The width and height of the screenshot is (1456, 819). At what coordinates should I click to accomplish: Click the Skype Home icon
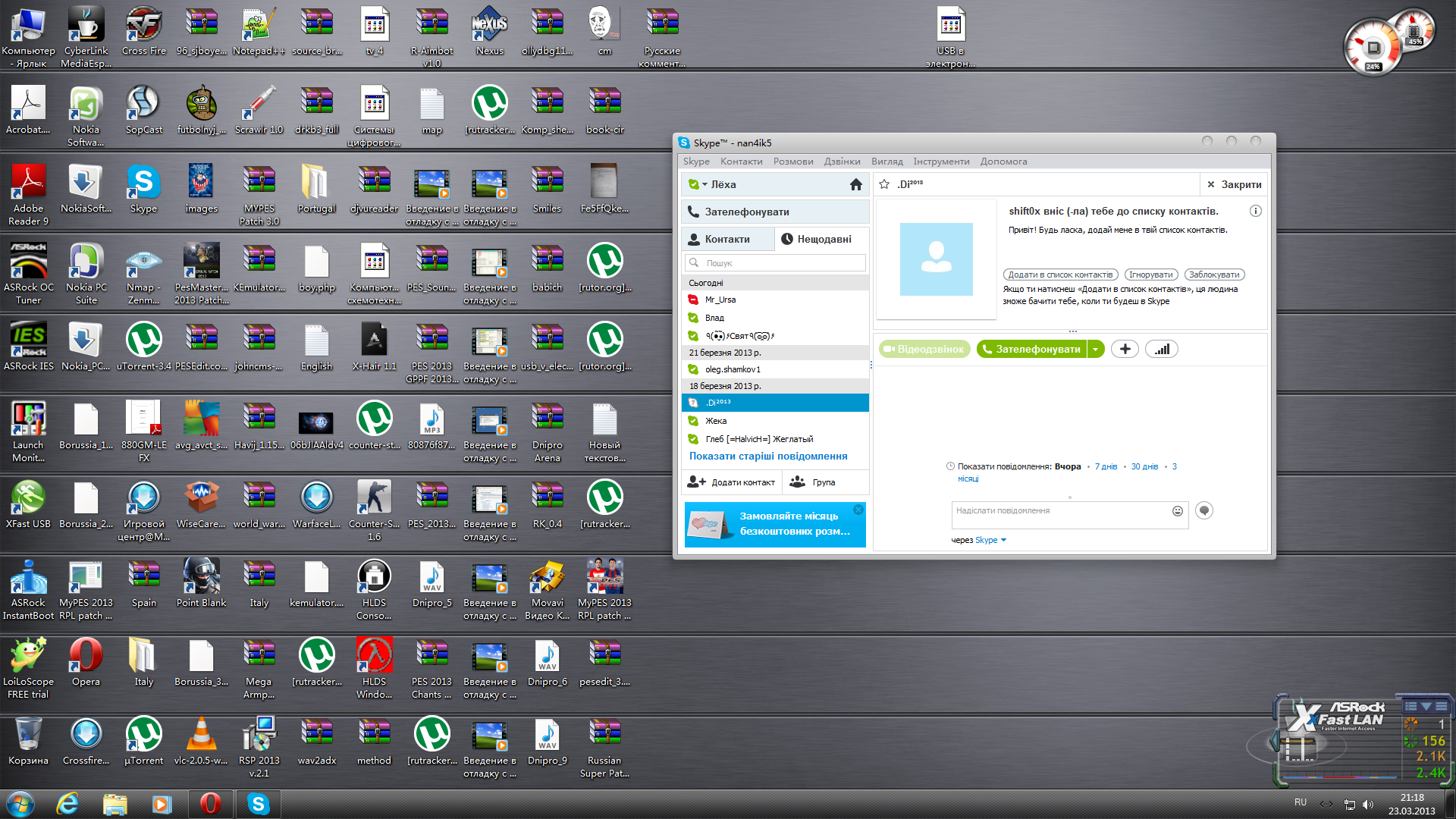click(x=855, y=184)
